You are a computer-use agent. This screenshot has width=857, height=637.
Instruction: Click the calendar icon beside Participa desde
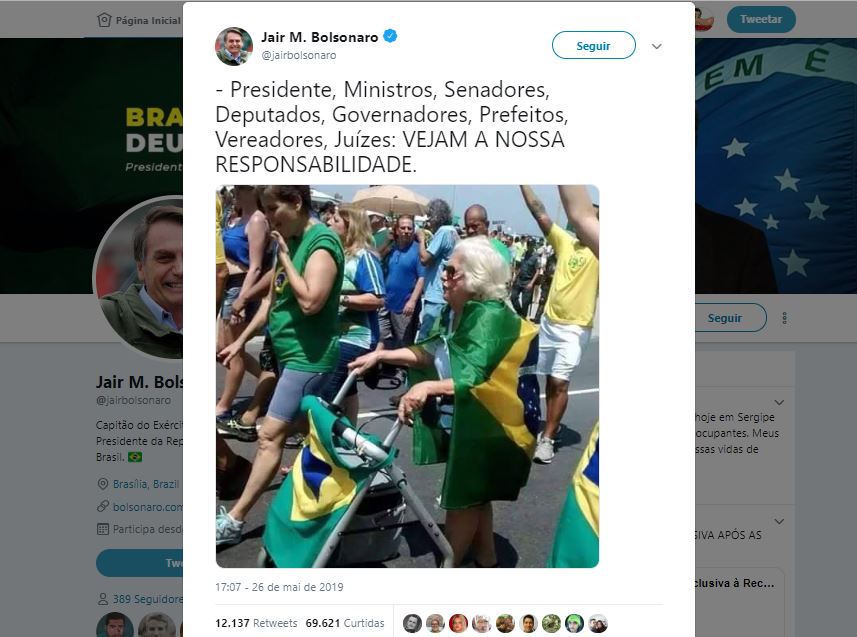103,529
